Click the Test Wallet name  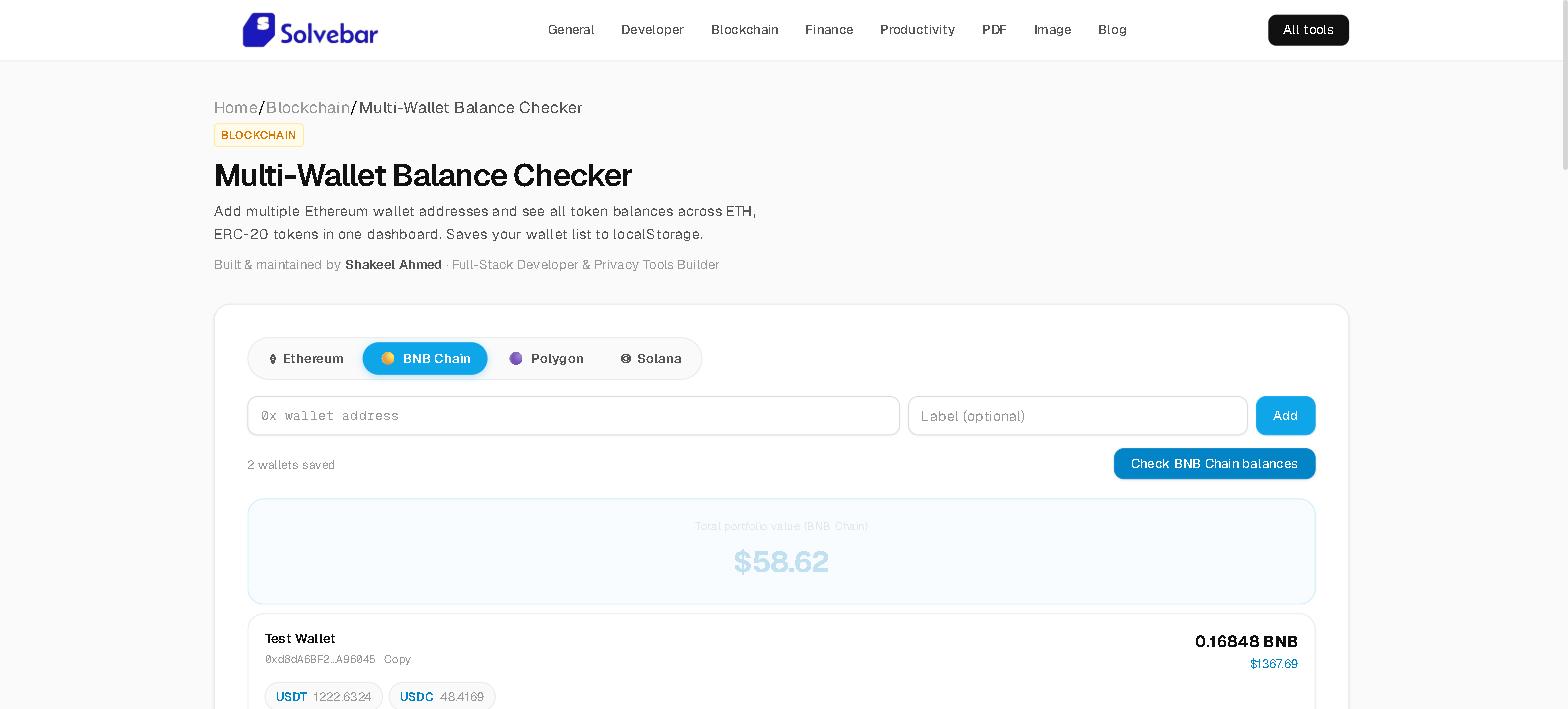pos(300,638)
